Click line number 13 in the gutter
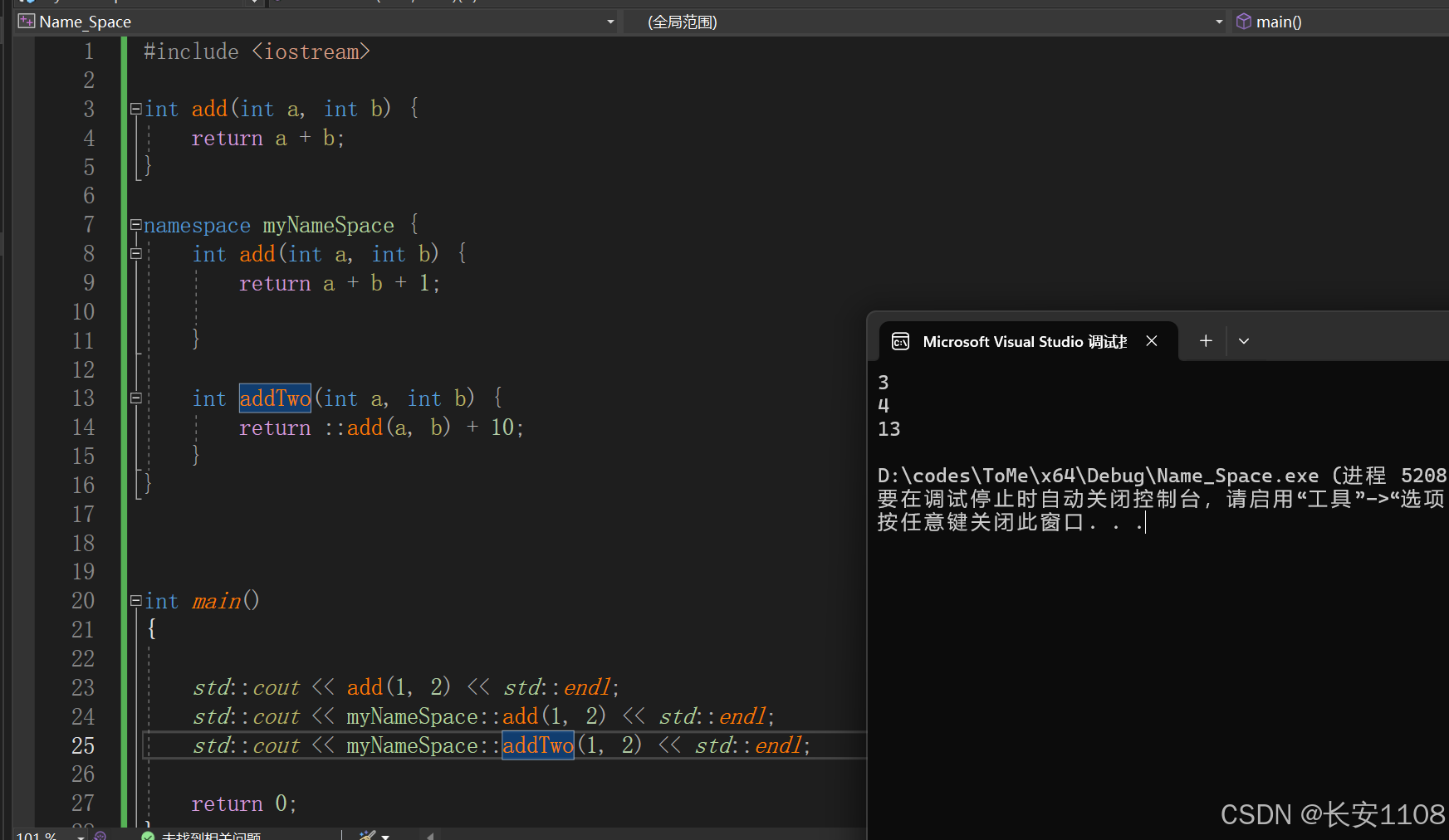1449x840 pixels. tap(83, 398)
